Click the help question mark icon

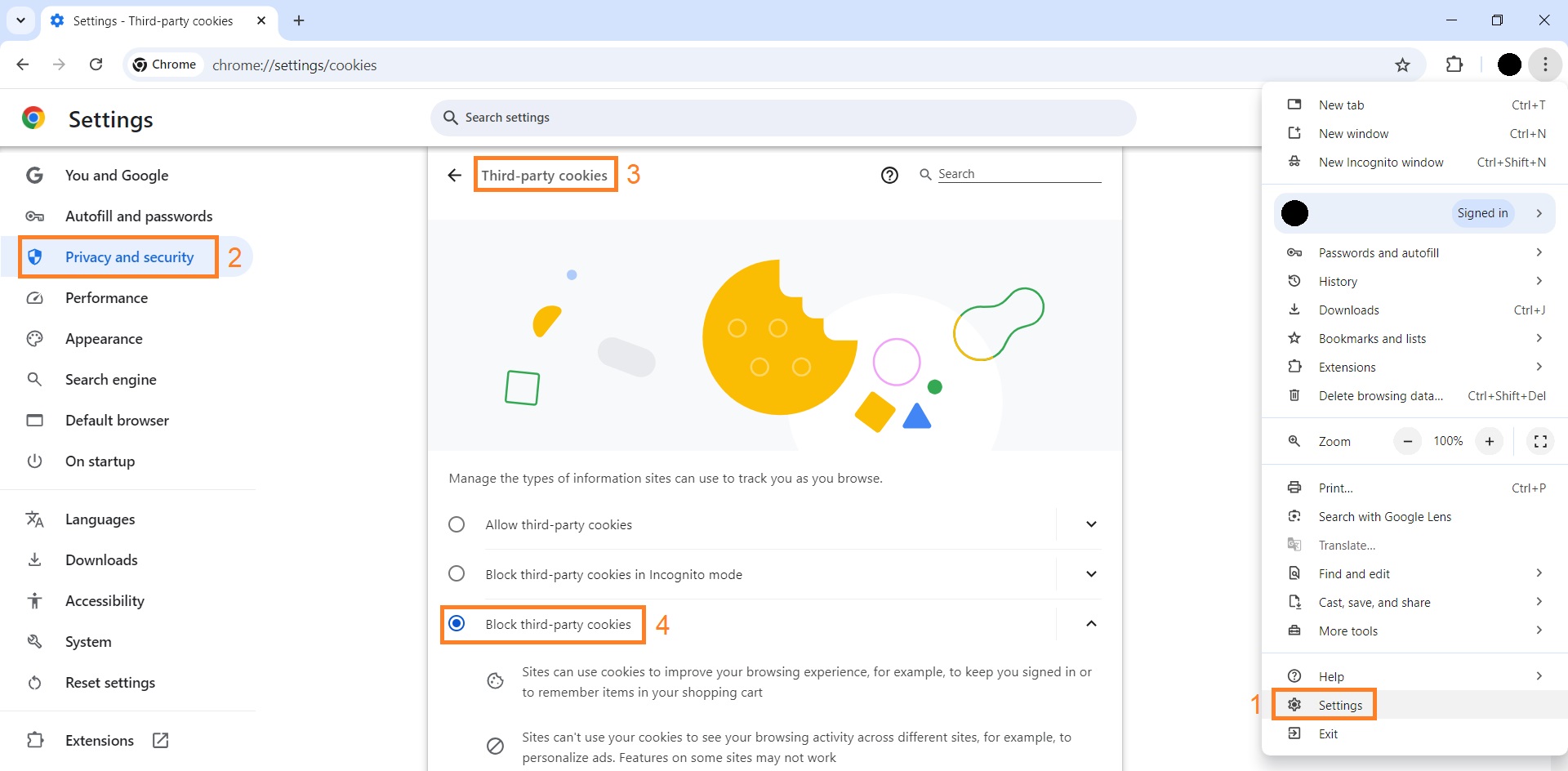pos(889,174)
